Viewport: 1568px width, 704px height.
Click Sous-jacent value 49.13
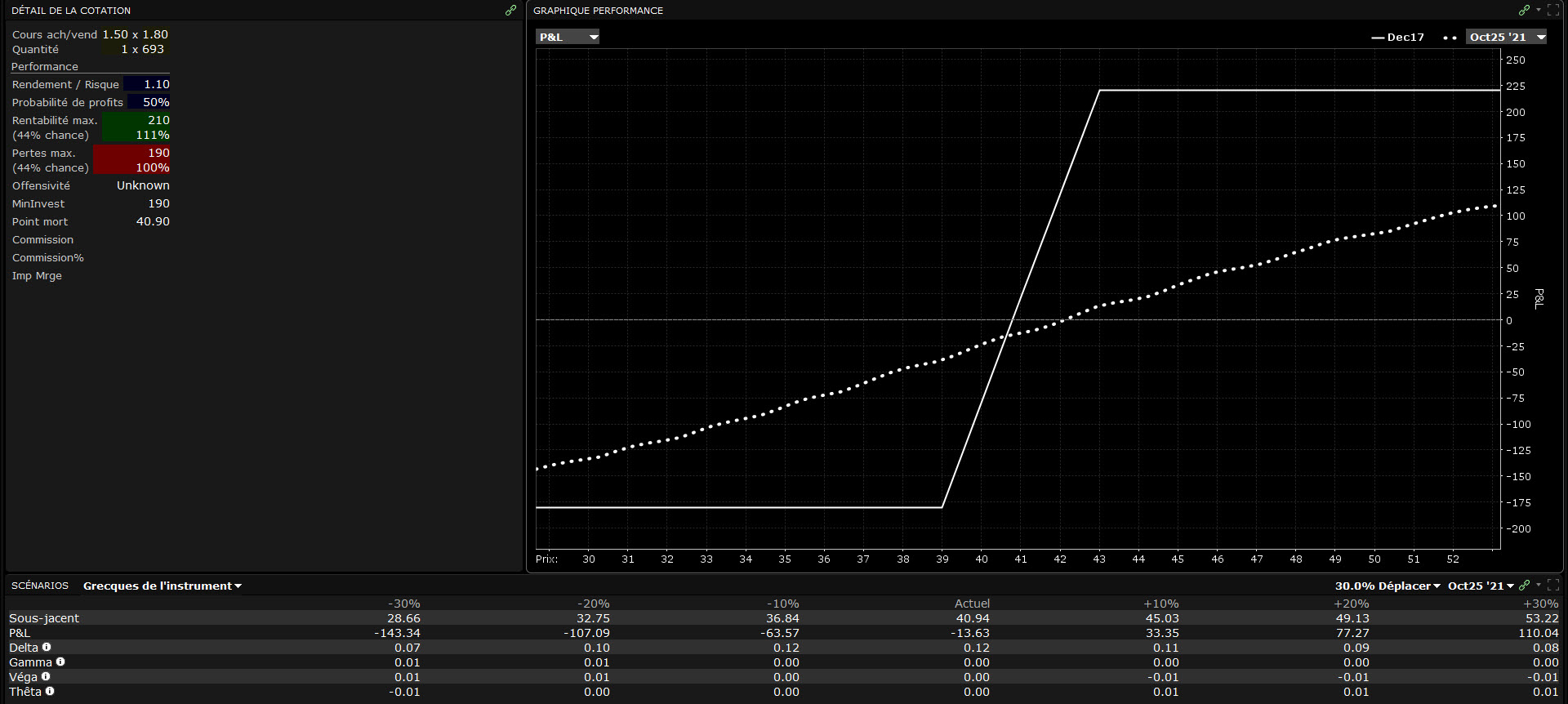pyautogui.click(x=1352, y=618)
